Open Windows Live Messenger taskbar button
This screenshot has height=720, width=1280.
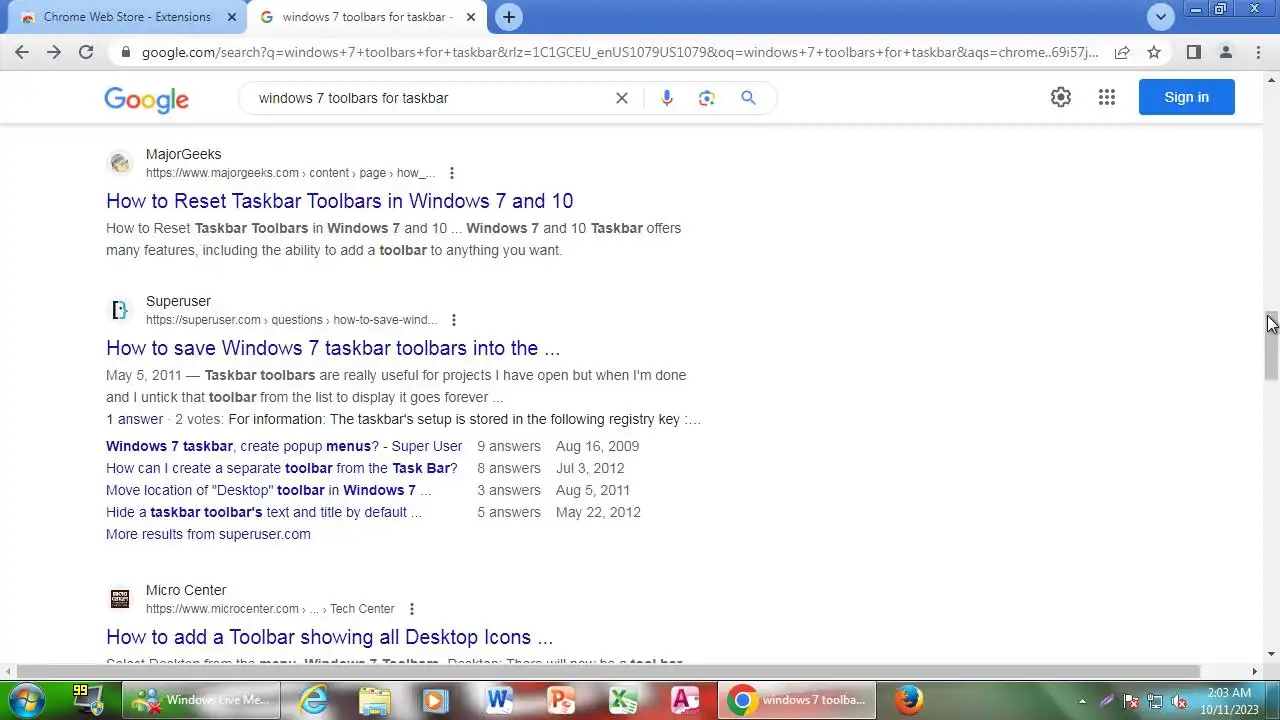[203, 700]
